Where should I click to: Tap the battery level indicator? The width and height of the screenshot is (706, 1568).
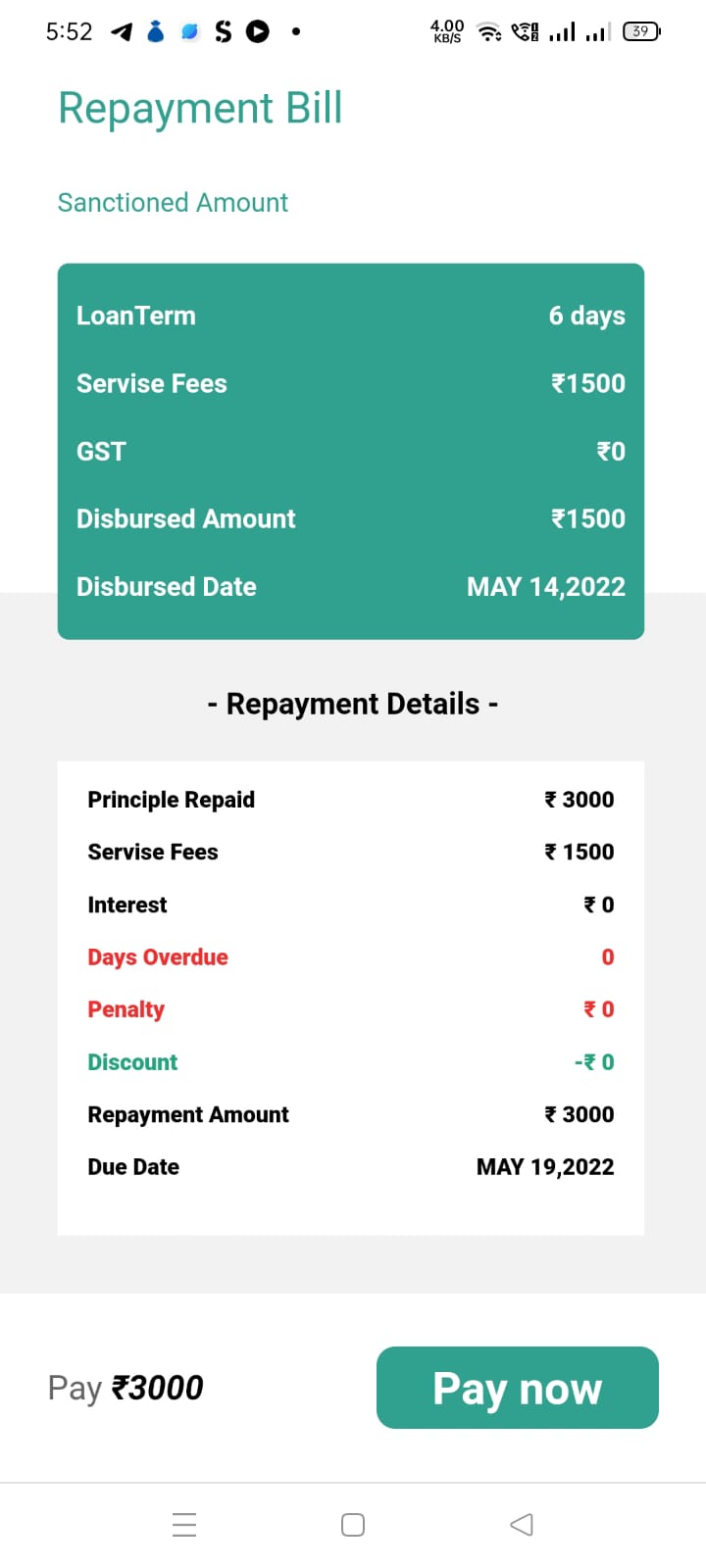point(641,31)
